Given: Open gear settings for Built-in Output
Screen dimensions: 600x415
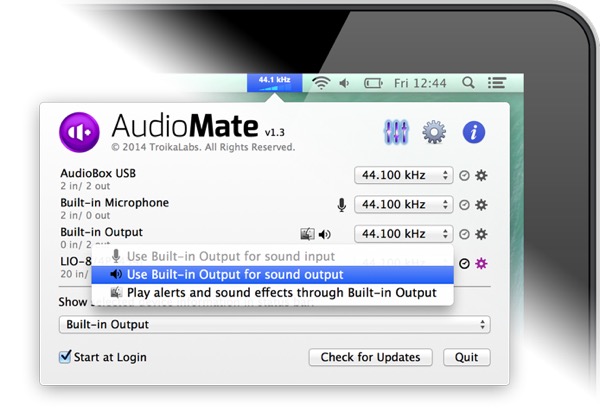Looking at the screenshot, I should (x=481, y=234).
